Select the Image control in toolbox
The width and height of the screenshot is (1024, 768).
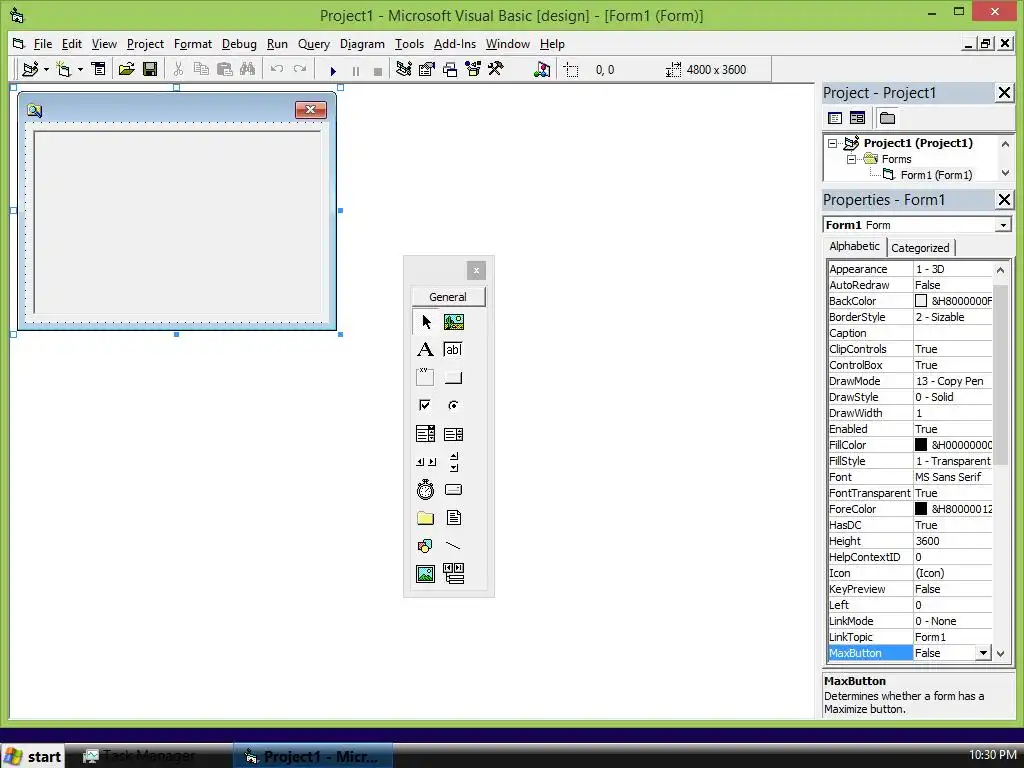(425, 574)
